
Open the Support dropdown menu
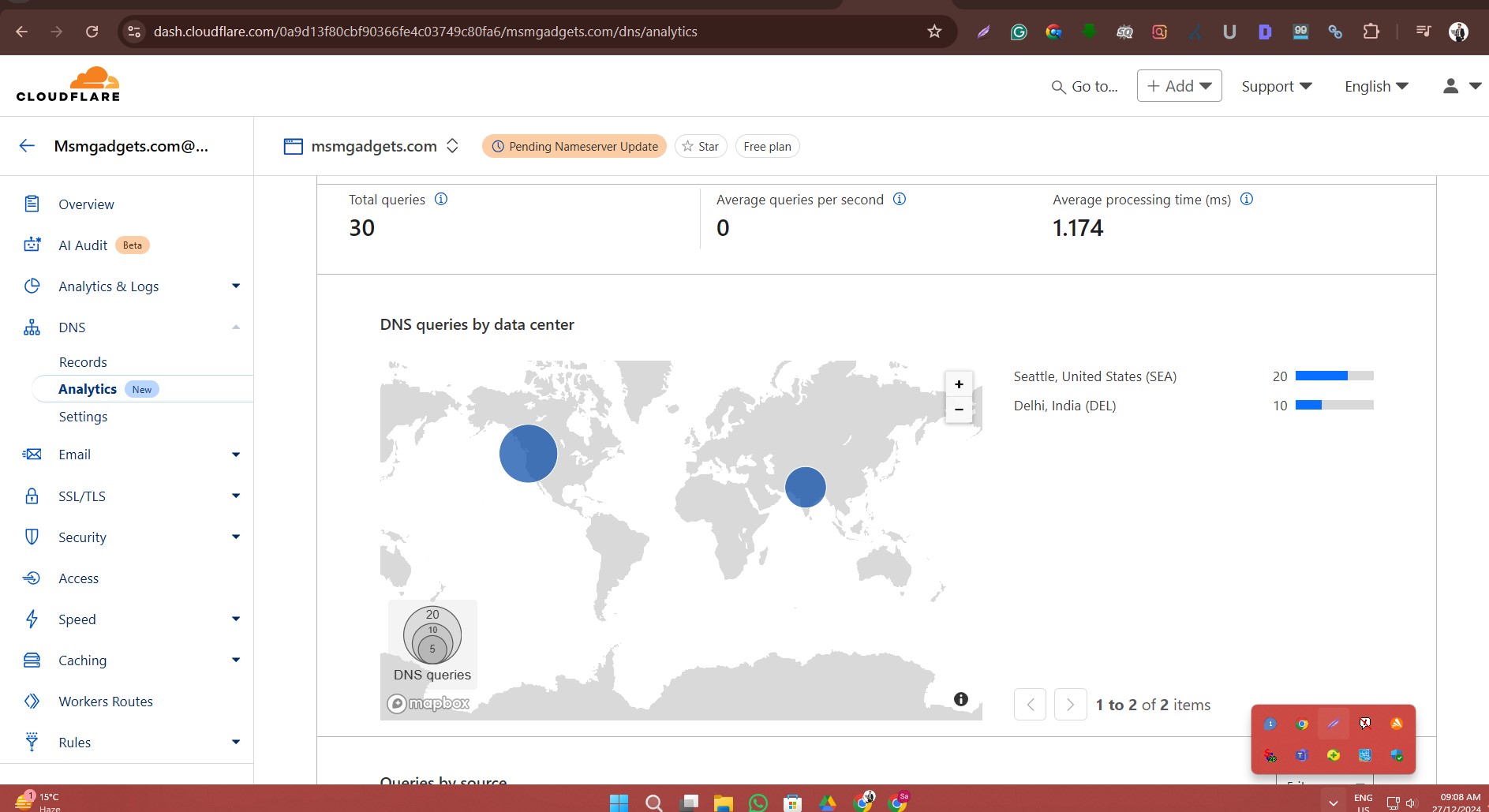1276,86
